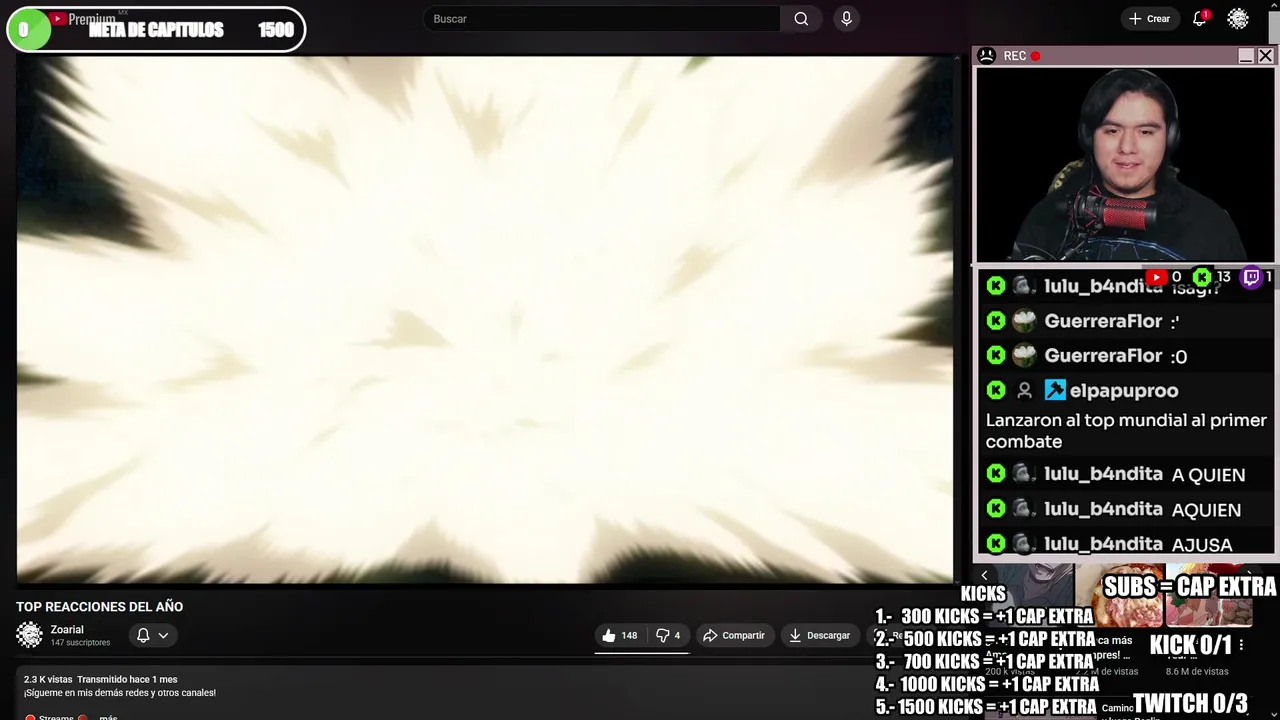This screenshot has height=720, width=1280.
Task: Focus the Buscar search field
Action: [x=602, y=19]
